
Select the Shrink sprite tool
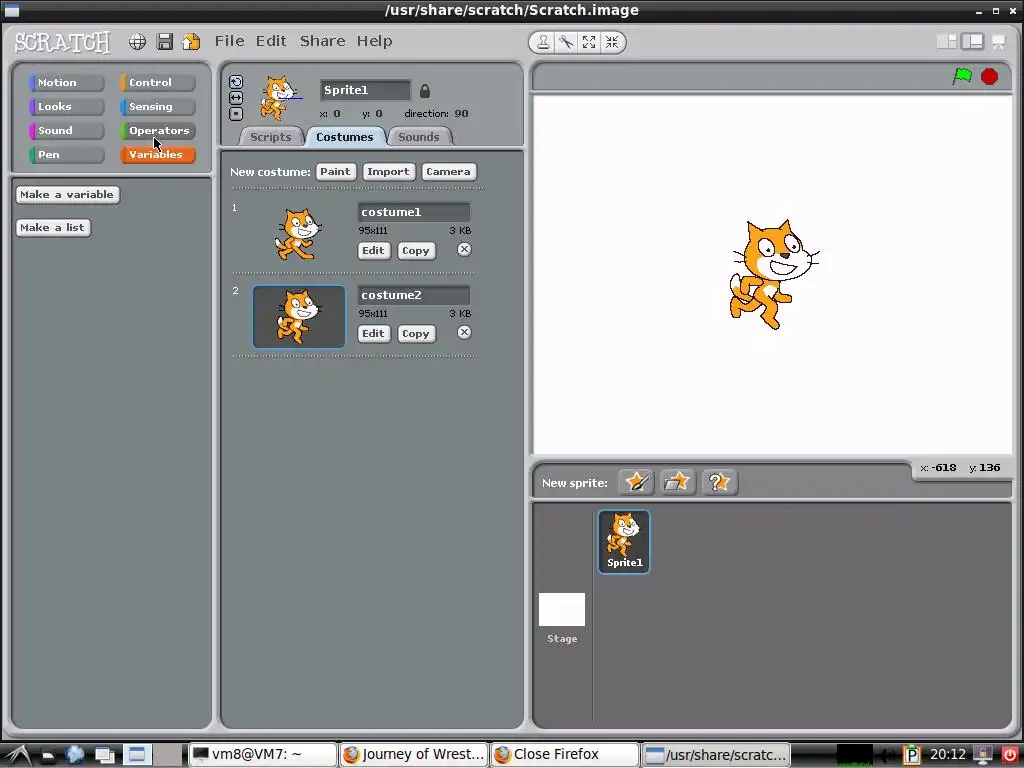[612, 42]
